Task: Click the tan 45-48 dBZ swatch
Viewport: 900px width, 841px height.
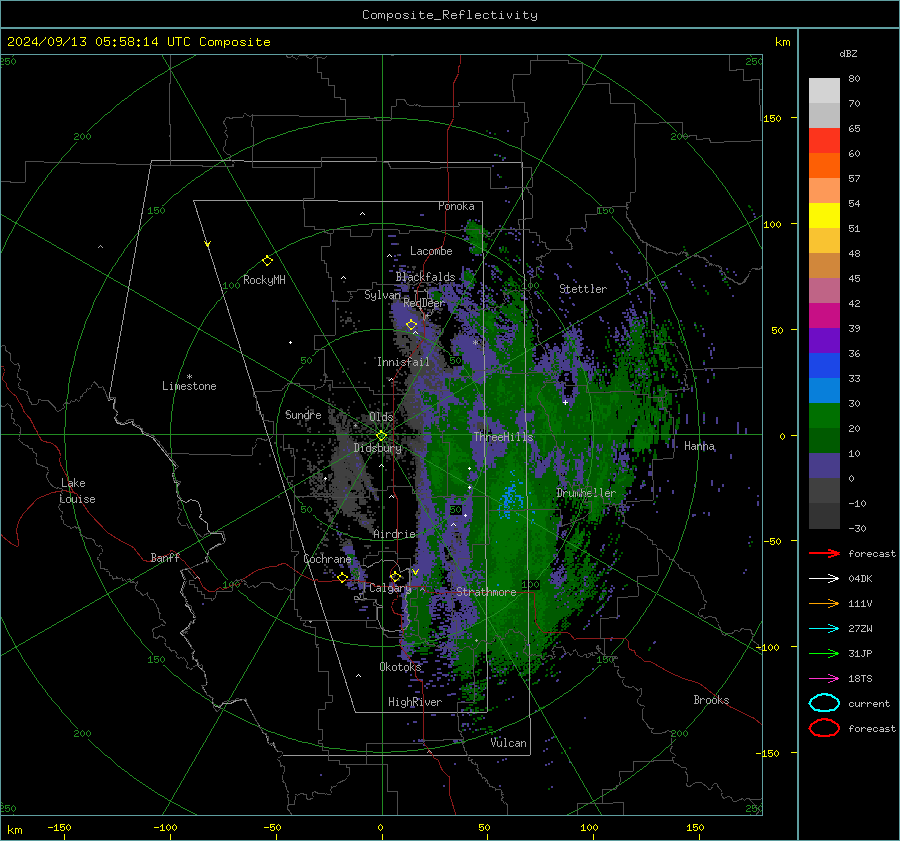Action: [824, 265]
